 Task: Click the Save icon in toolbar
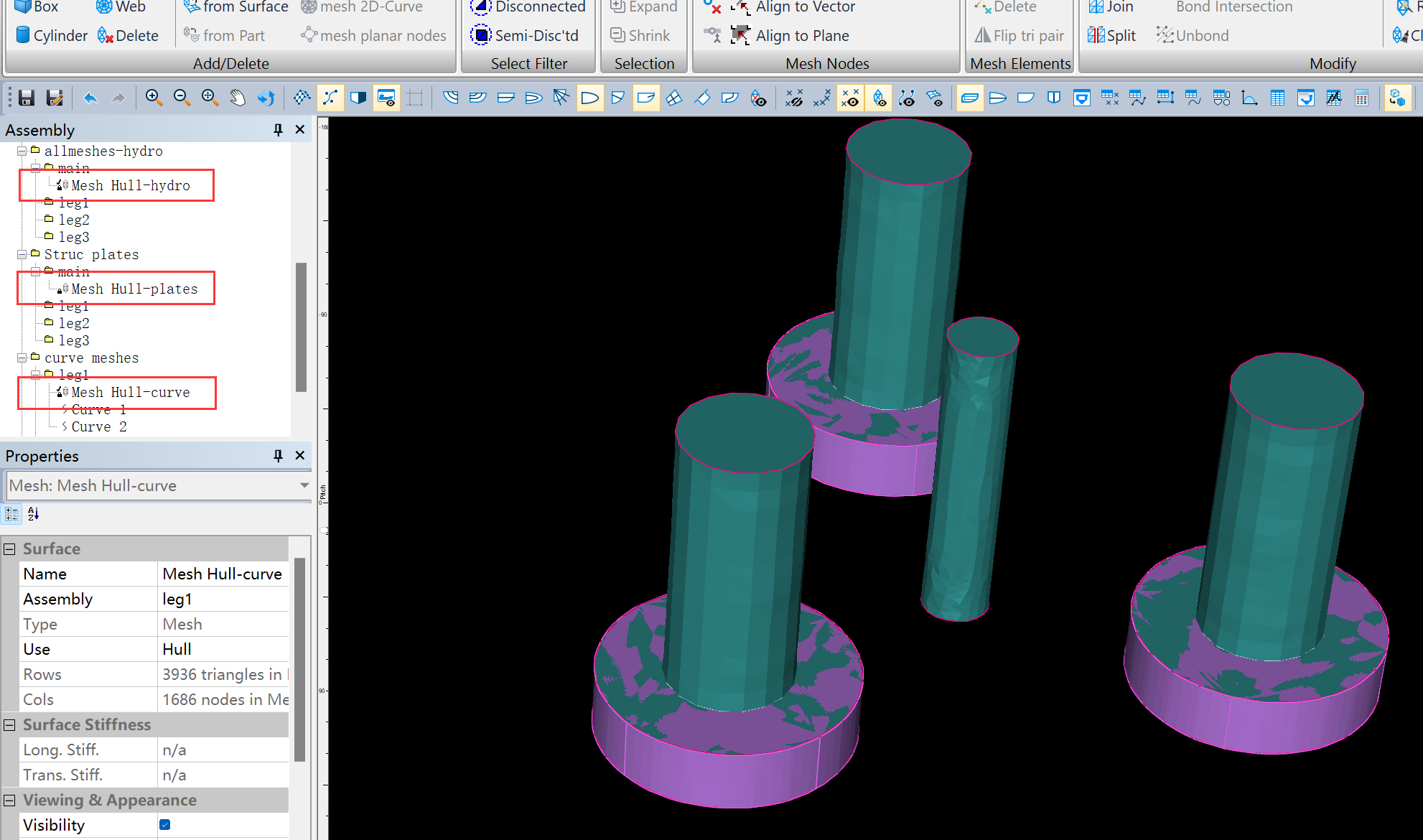pos(27,98)
